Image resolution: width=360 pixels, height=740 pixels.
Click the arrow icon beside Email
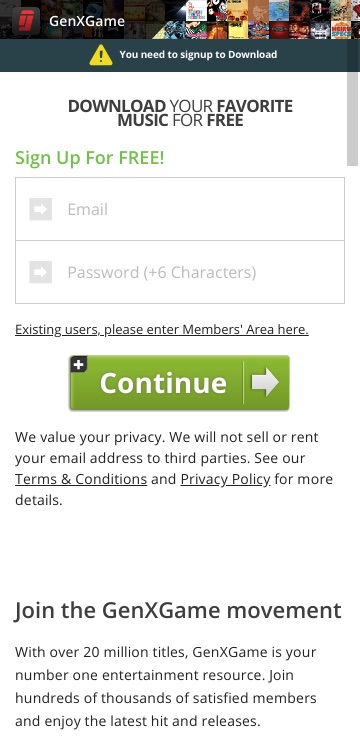point(41,209)
